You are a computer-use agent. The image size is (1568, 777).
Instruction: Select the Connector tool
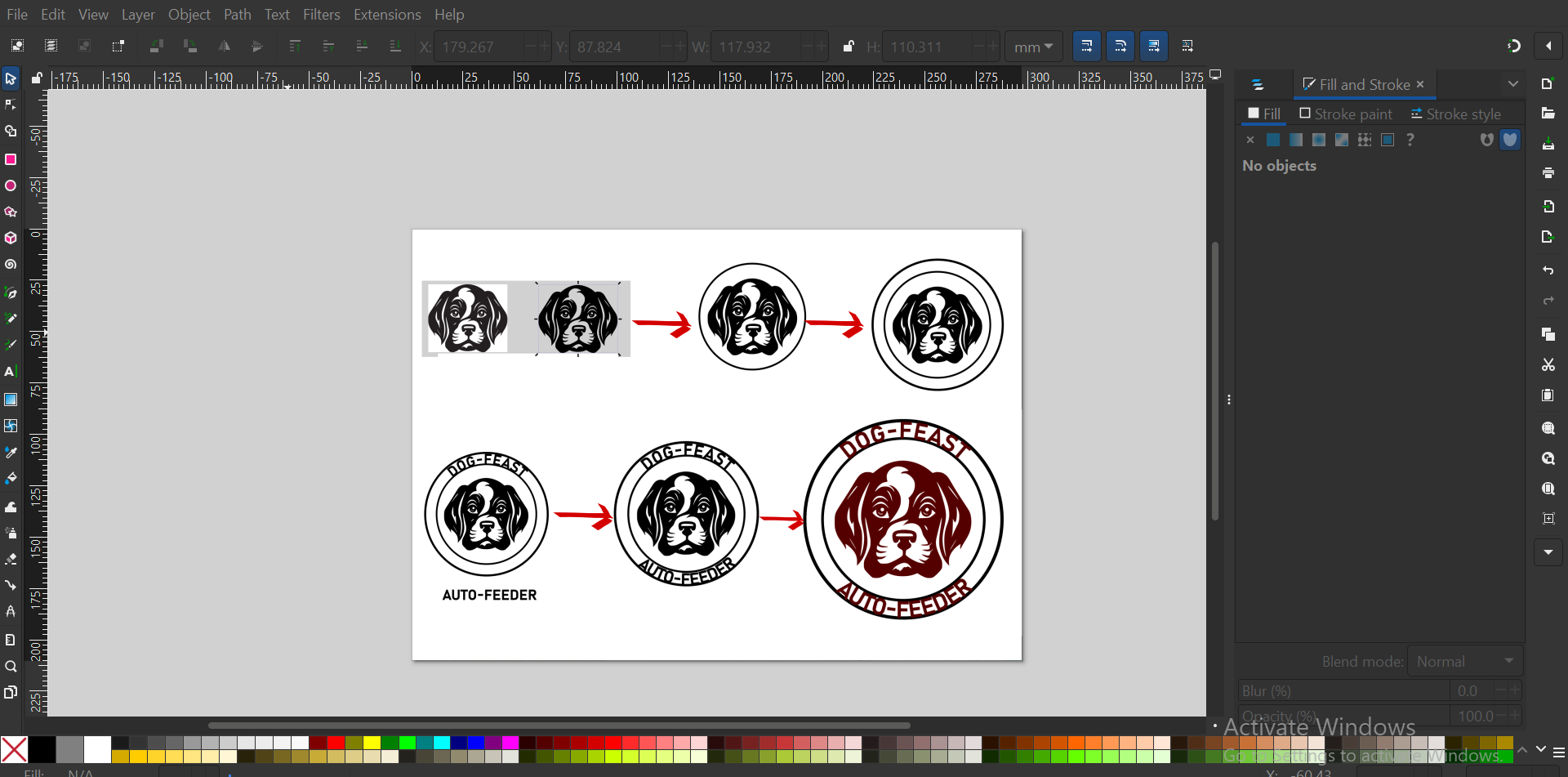[11, 585]
